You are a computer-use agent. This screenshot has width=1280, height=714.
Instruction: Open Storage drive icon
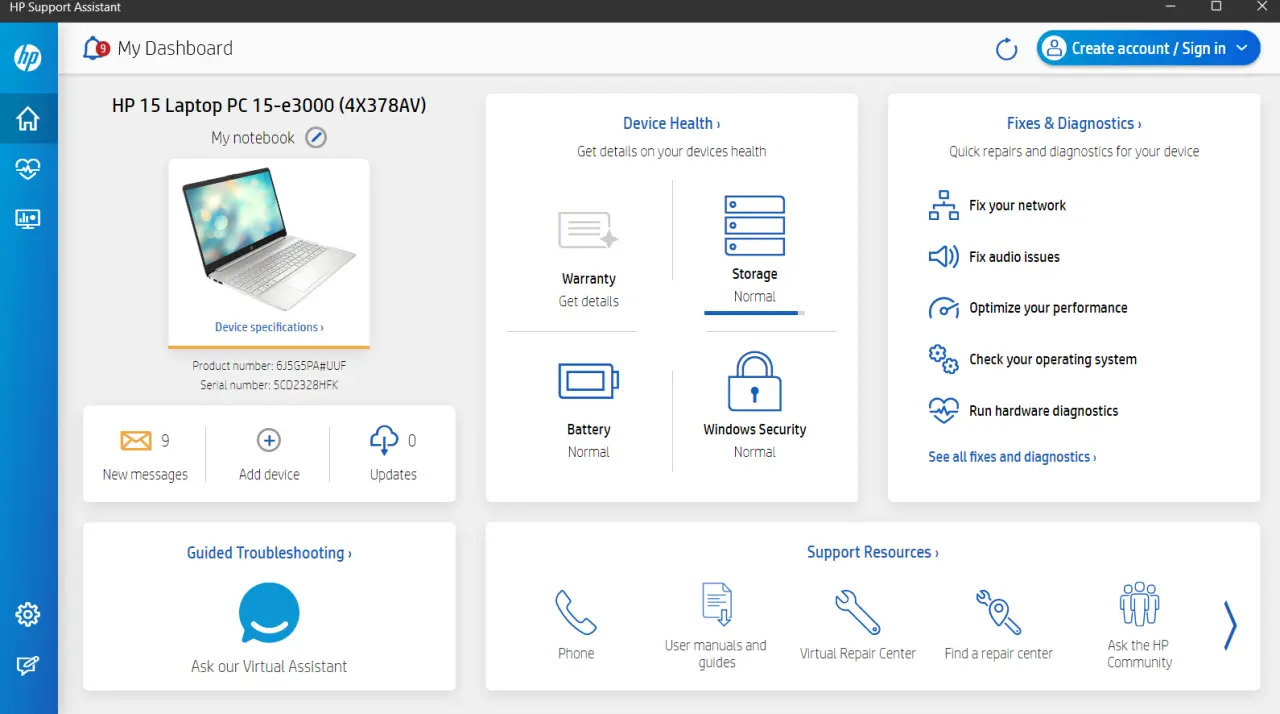[754, 226]
